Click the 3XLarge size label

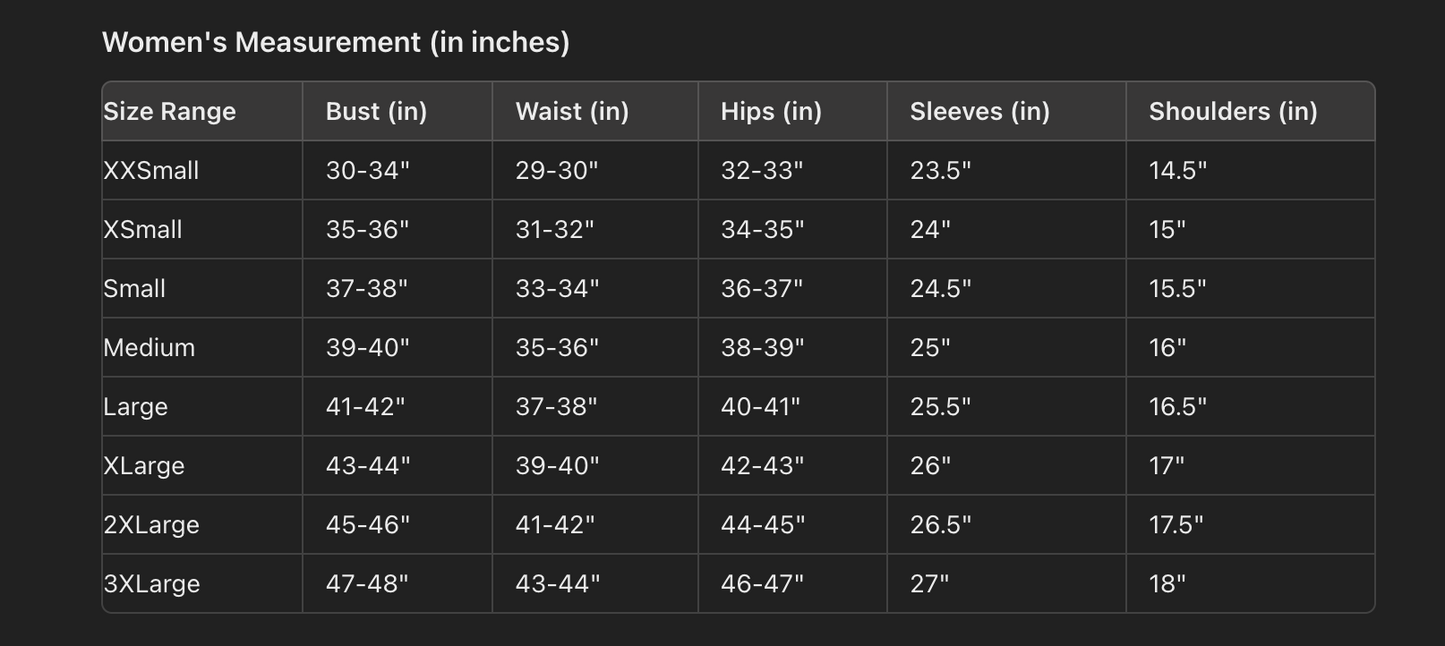(x=152, y=584)
